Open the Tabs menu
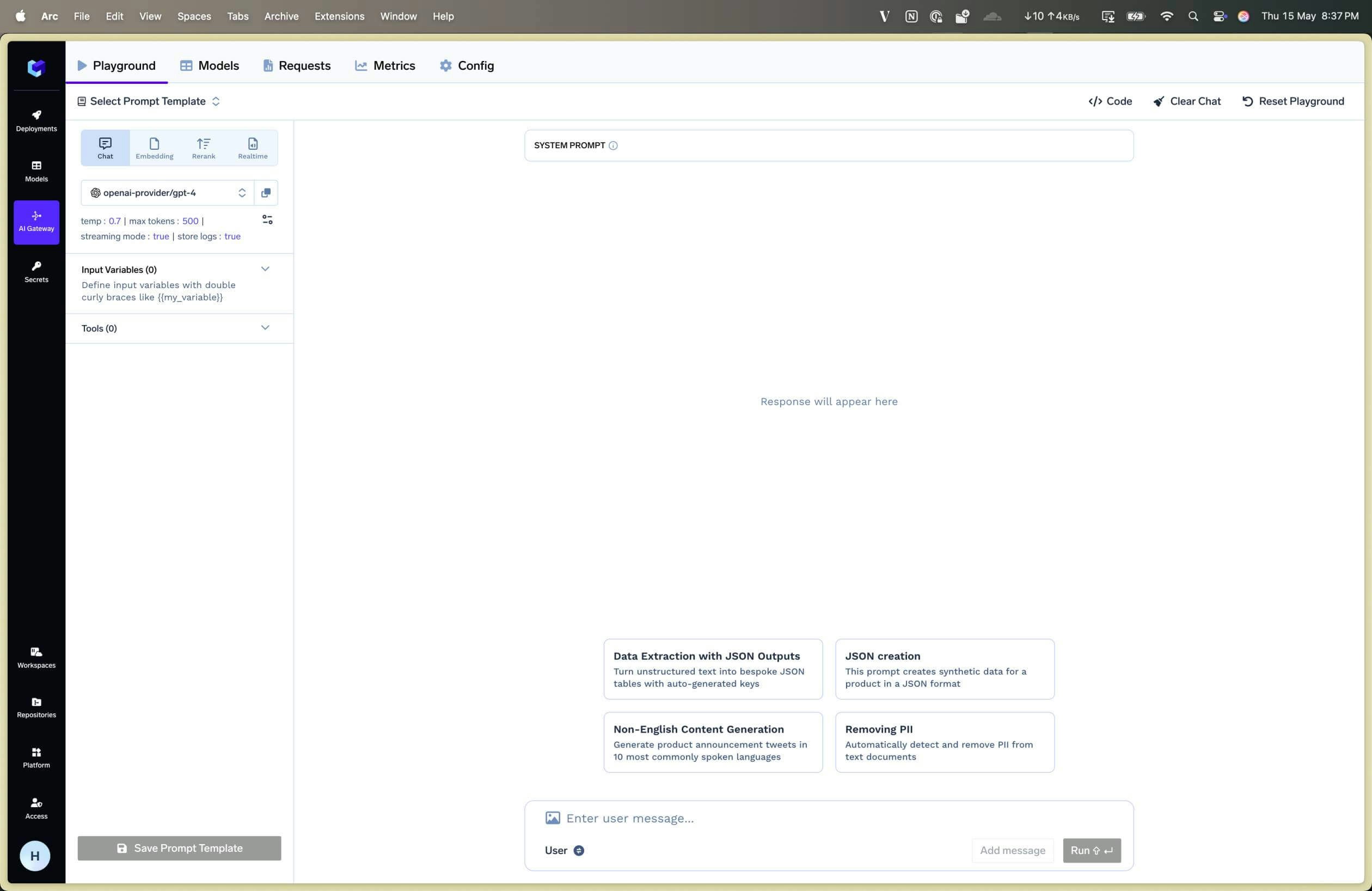1372x891 pixels. pyautogui.click(x=237, y=16)
